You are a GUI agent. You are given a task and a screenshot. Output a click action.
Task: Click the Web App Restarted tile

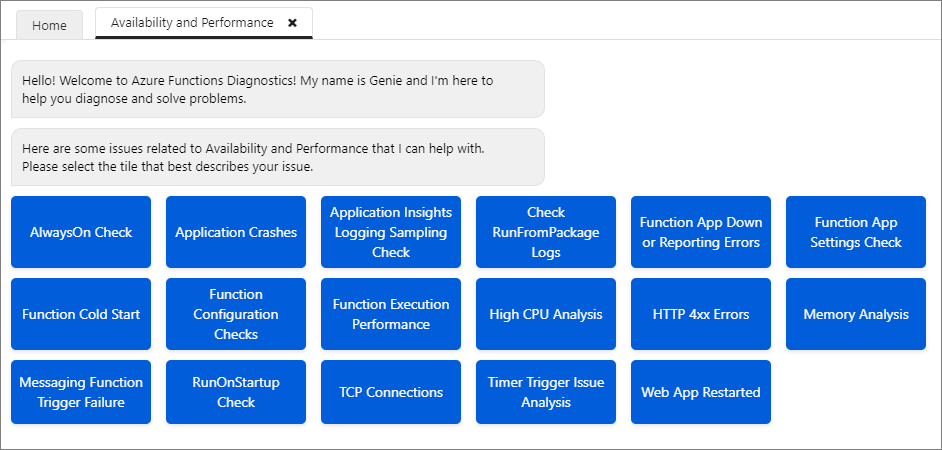pos(701,392)
